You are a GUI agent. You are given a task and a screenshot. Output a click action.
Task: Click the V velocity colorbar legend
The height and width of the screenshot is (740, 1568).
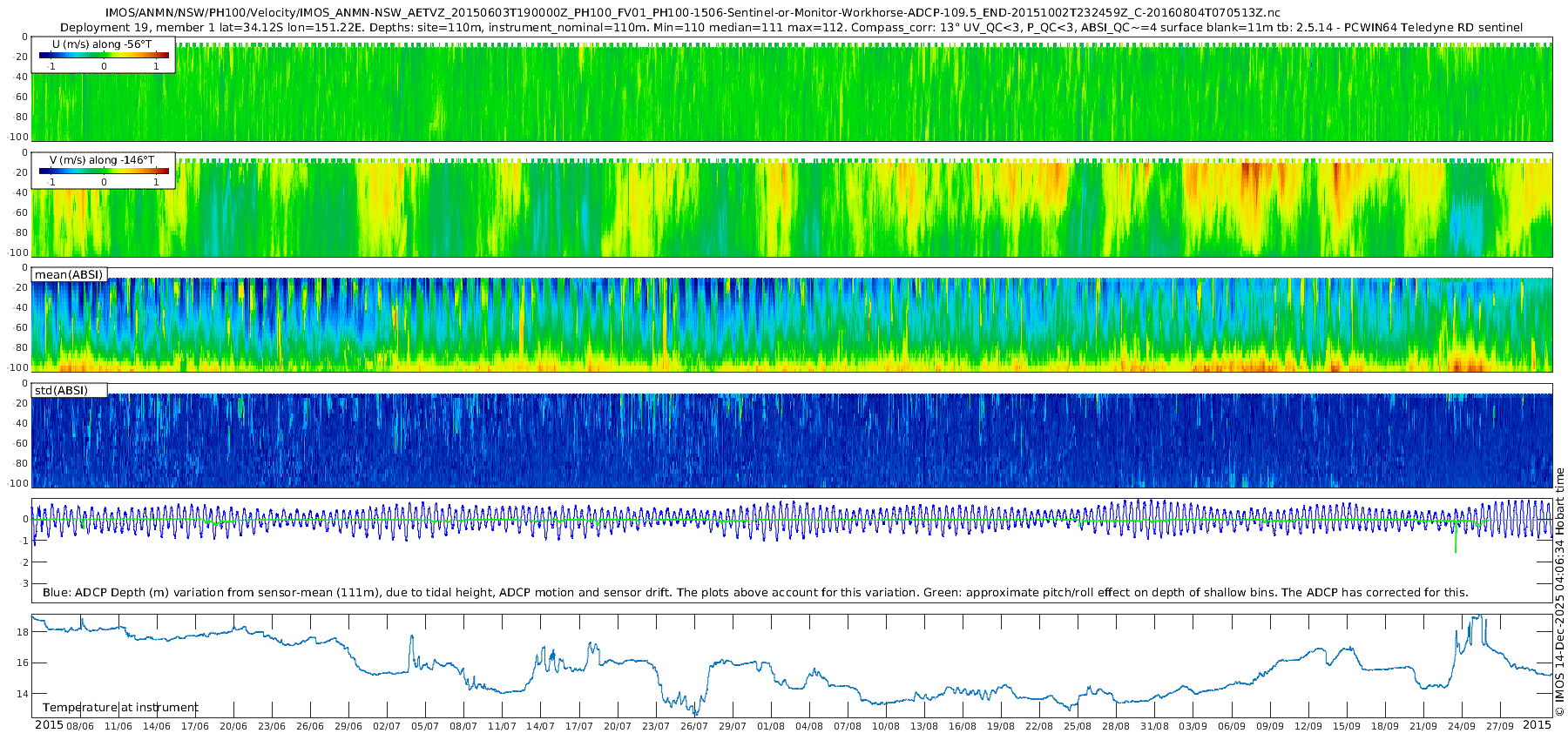(x=104, y=172)
